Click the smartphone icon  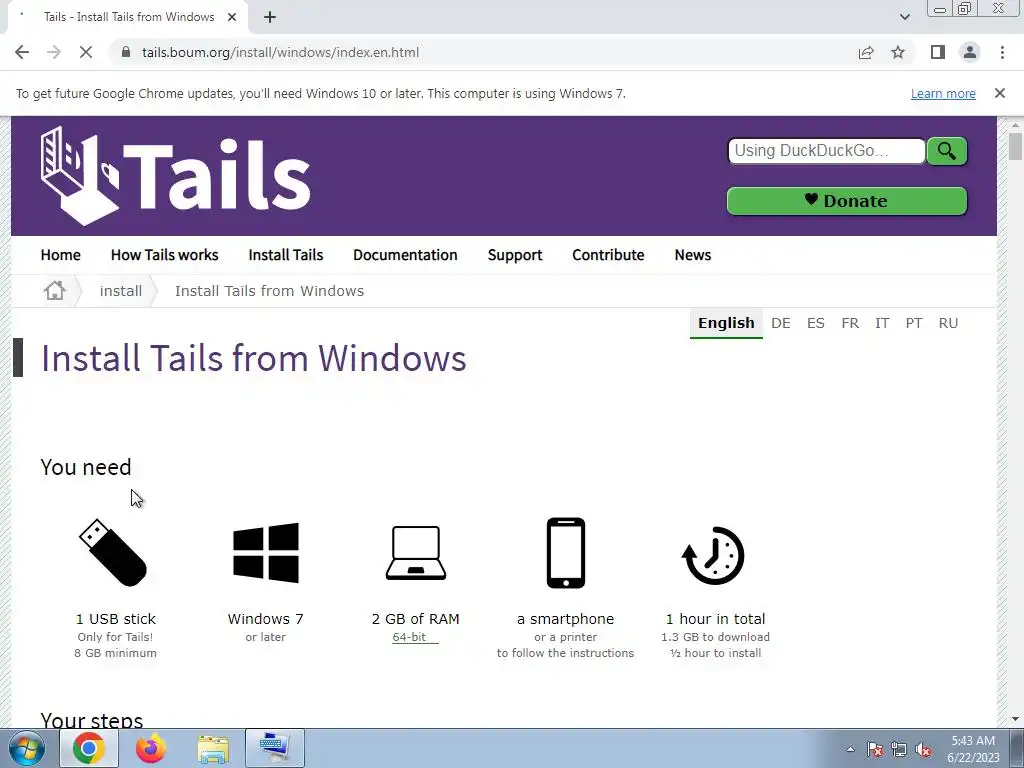[566, 552]
